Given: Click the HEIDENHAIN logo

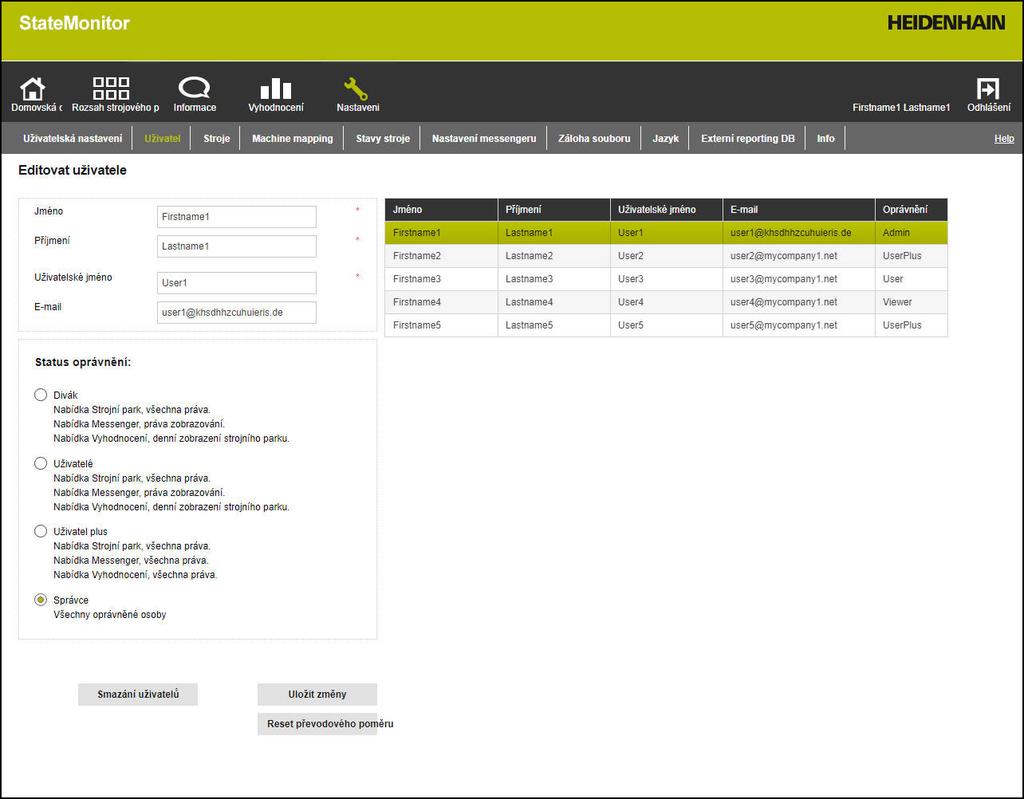Looking at the screenshot, I should coord(946,23).
